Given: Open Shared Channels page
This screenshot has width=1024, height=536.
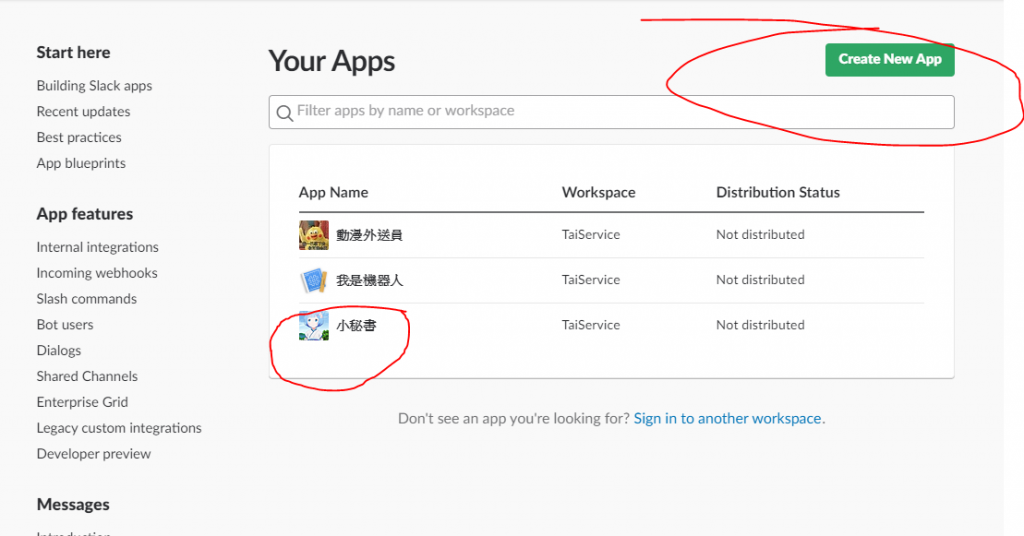Looking at the screenshot, I should click(x=87, y=376).
